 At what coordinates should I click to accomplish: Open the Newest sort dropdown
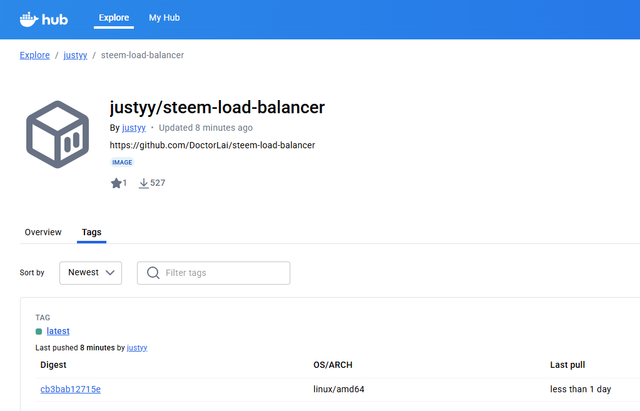pos(90,272)
